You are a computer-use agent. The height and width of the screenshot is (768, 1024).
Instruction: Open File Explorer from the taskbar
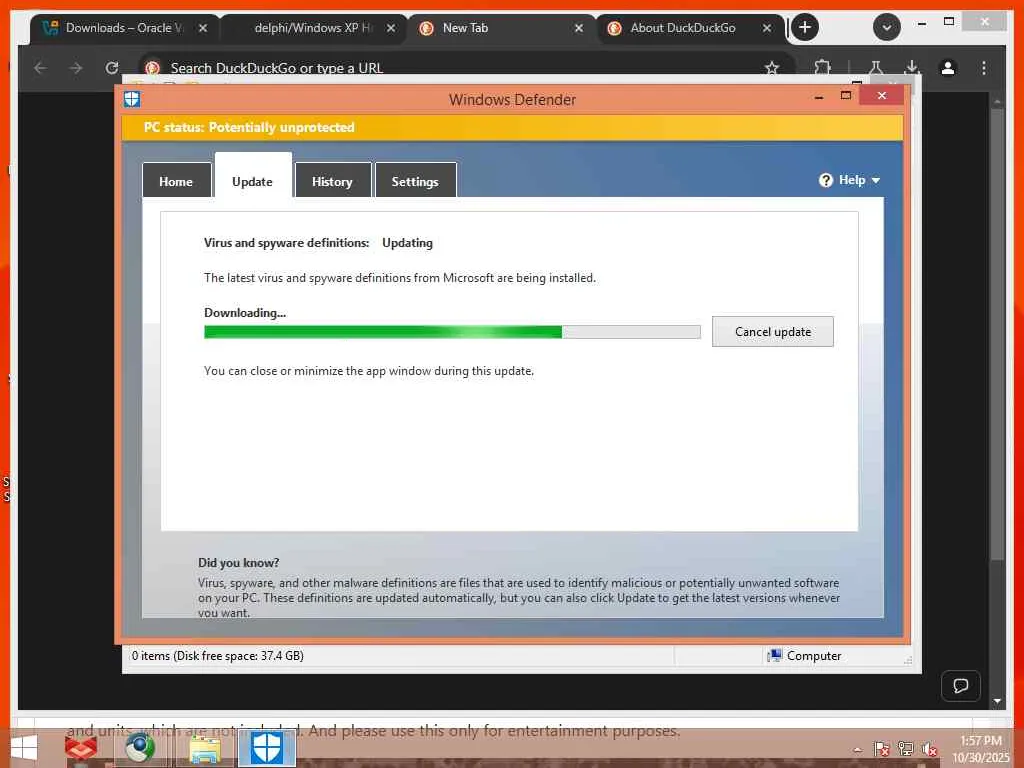[204, 749]
